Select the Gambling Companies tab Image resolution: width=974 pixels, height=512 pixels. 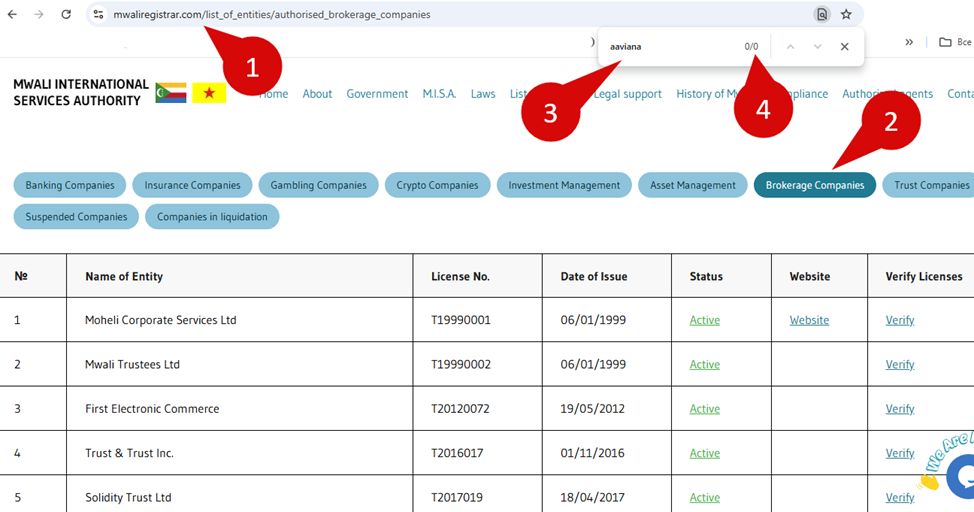pos(318,185)
